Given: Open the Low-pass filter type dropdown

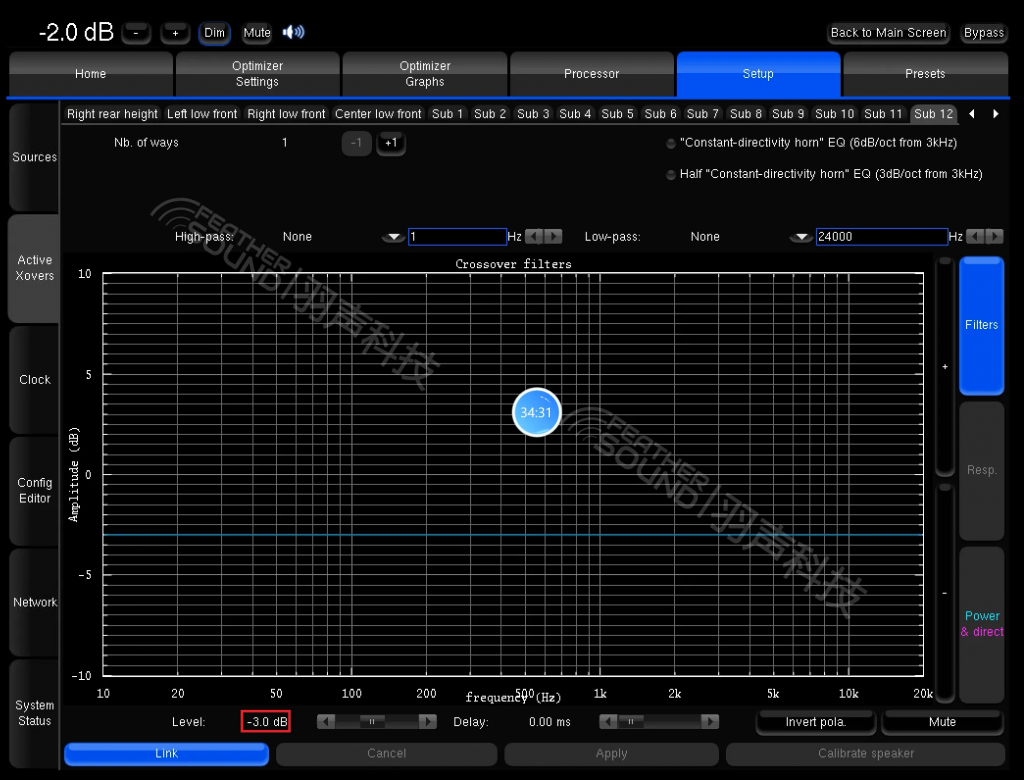Looking at the screenshot, I should pyautogui.click(x=801, y=237).
